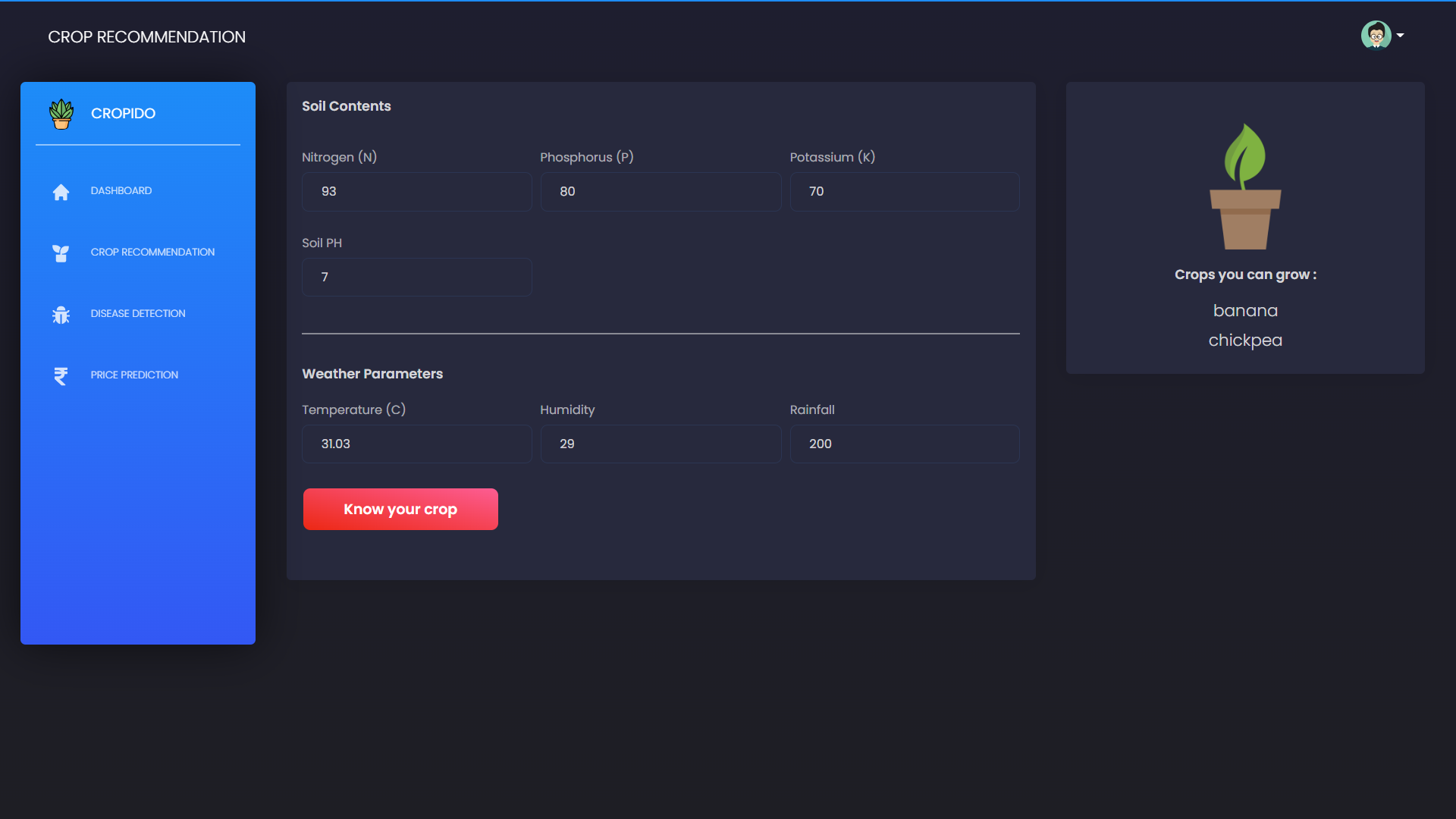This screenshot has width=1456, height=819.
Task: Select the CROPIDO plant logo icon
Action: click(x=61, y=114)
